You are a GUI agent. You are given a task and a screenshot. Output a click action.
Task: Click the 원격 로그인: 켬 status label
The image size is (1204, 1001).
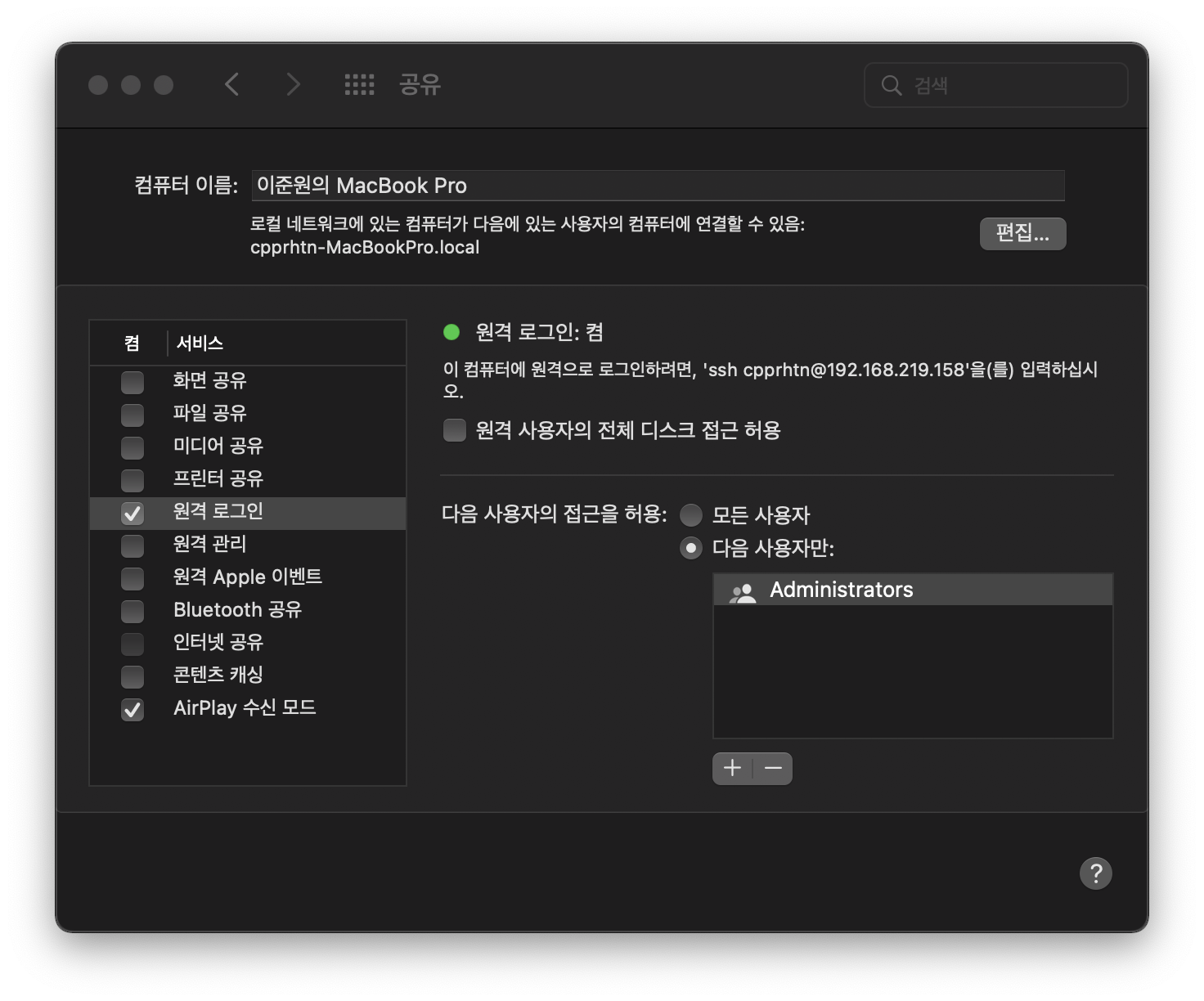tap(540, 332)
